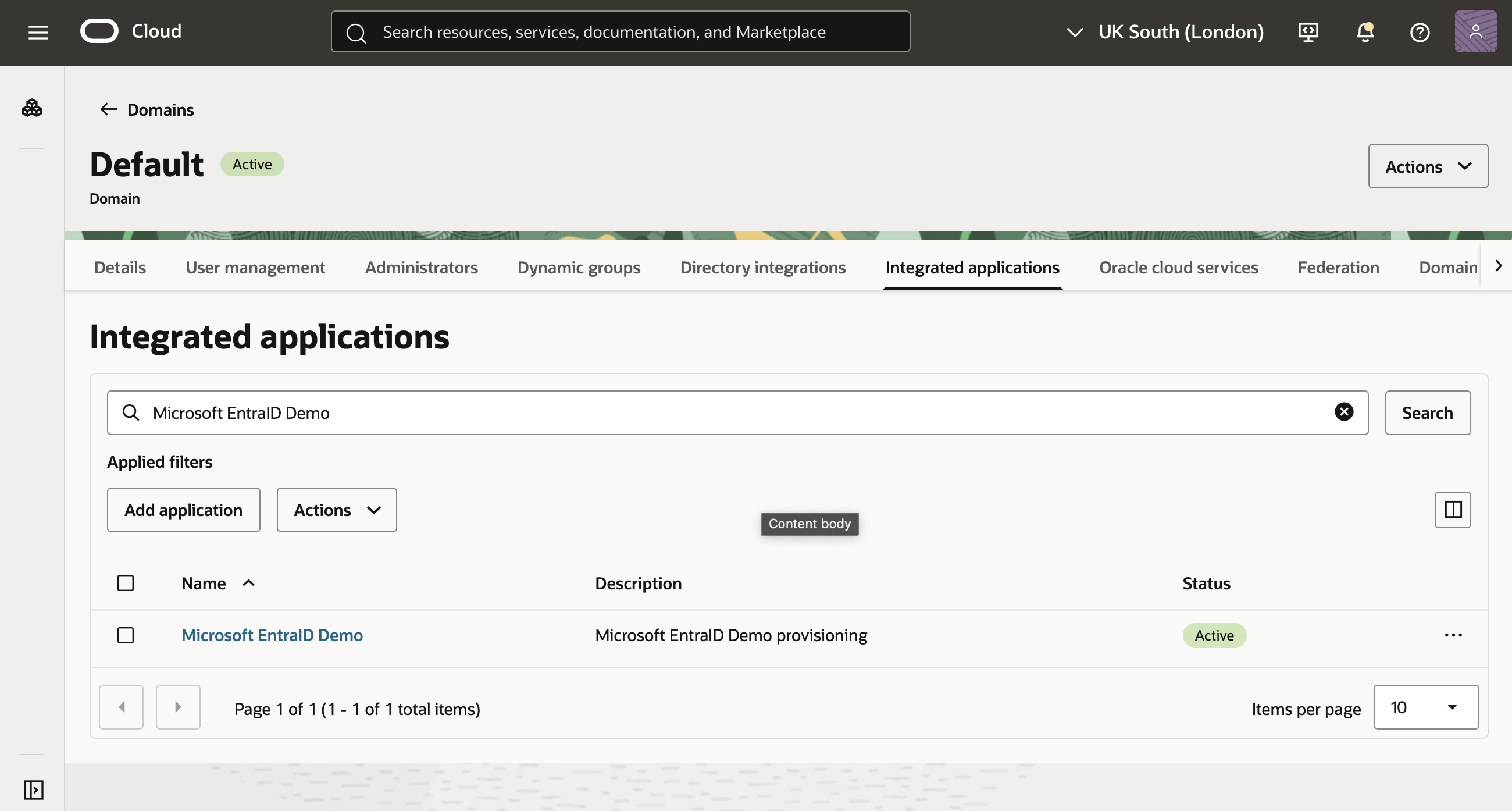Screen dimensions: 1512x811
Task: Select all rows via the header checkbox
Action: tap(125, 582)
